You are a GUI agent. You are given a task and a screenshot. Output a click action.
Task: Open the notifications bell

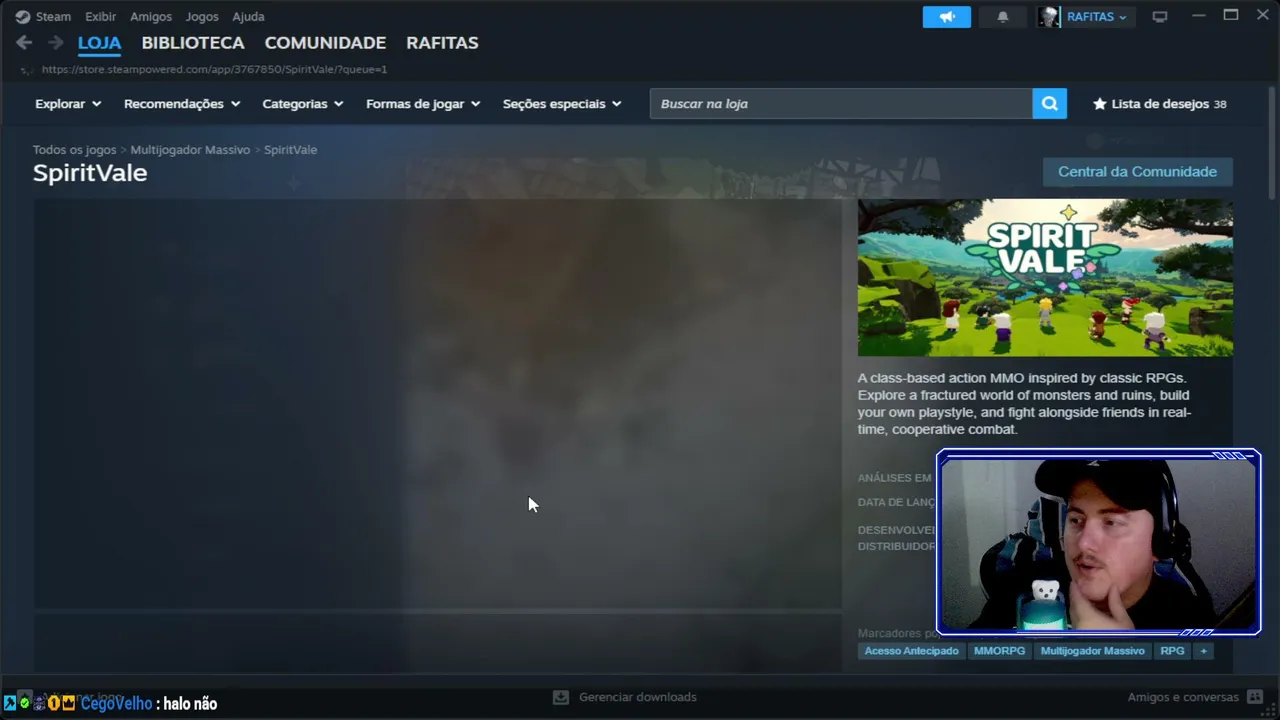(1003, 17)
